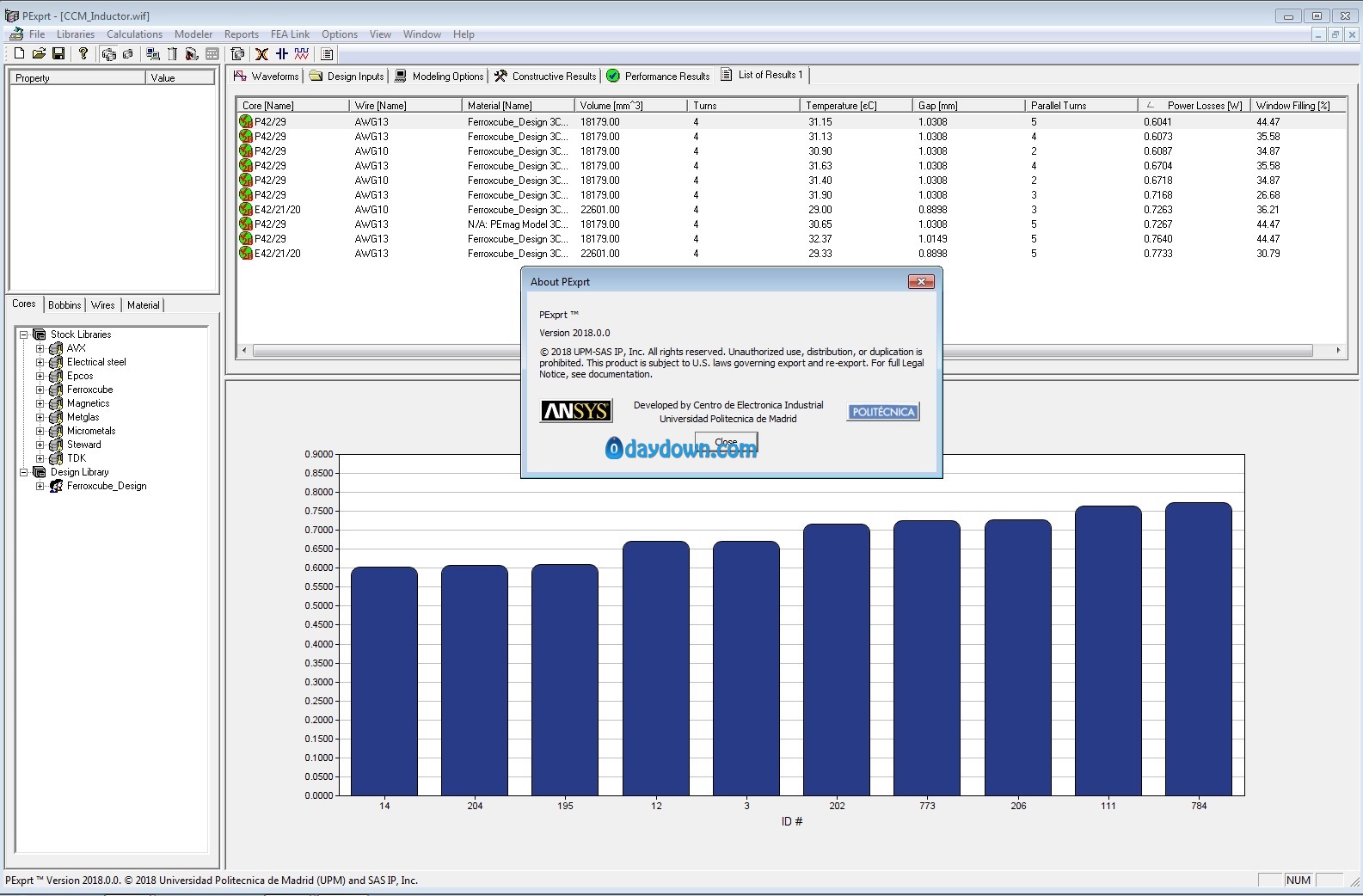Sort results by Core [Name] column header
Screen dimensions: 1363x896
[x=292, y=106]
